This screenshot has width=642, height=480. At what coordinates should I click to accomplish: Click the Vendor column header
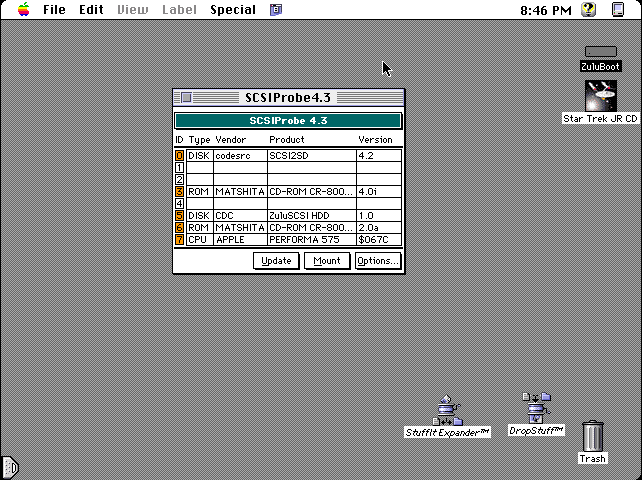tap(231, 140)
